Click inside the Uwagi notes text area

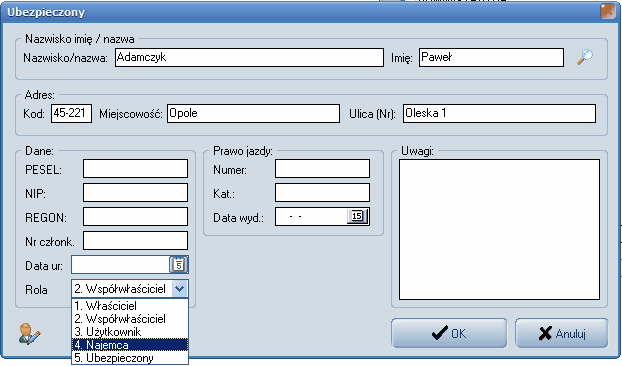(x=499, y=230)
